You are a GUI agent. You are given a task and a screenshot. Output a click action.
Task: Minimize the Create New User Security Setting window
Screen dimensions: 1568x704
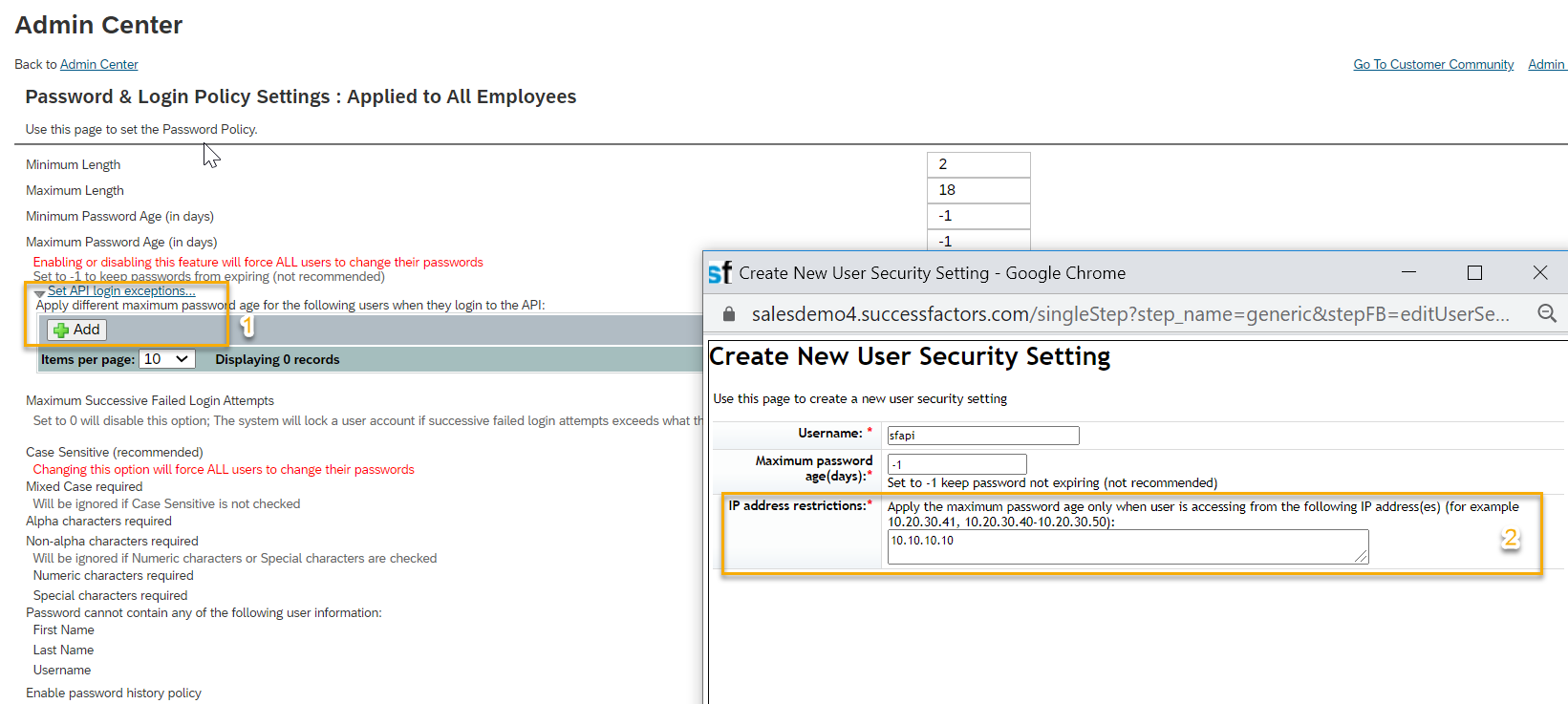pyautogui.click(x=1408, y=272)
